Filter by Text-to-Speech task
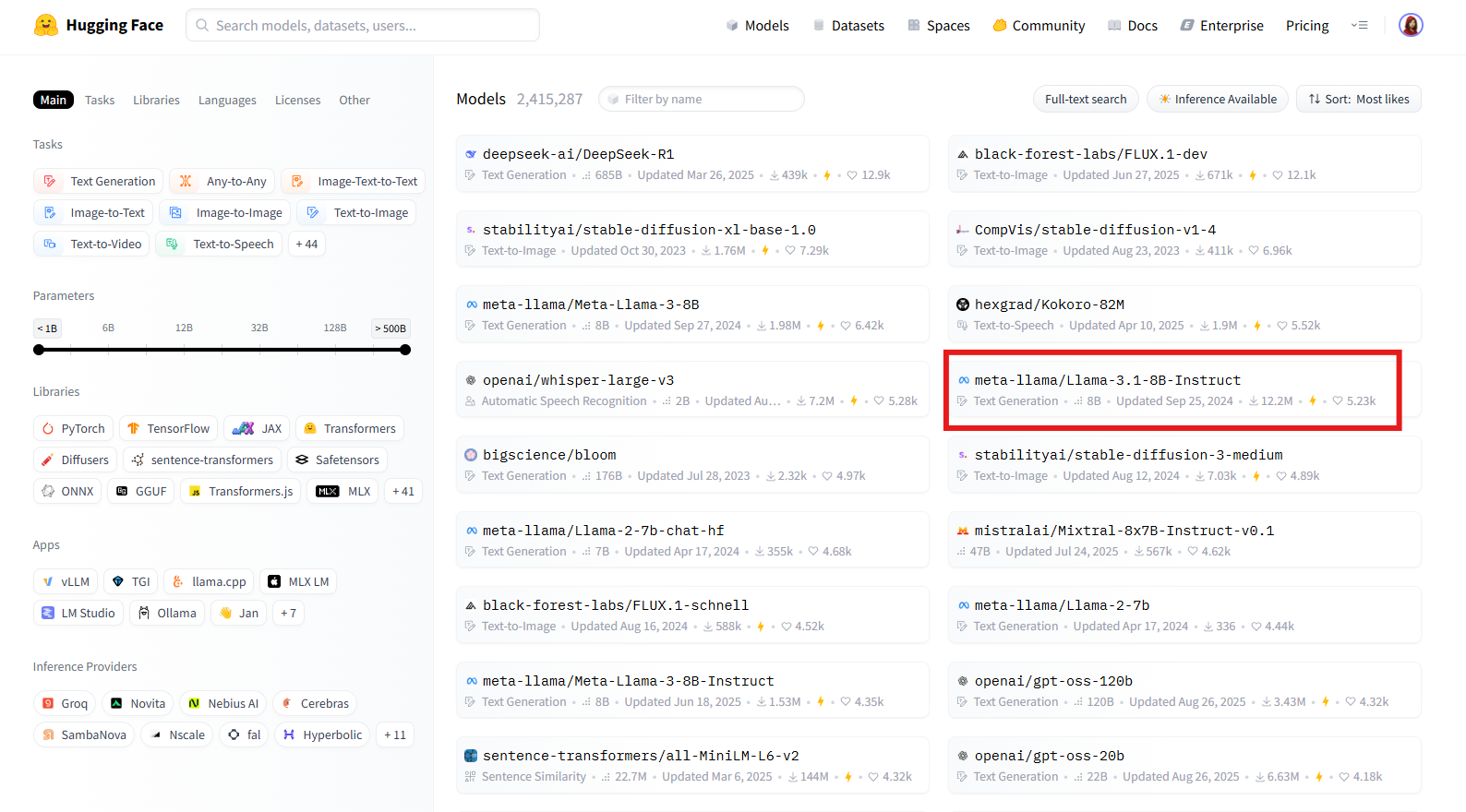1466x812 pixels. coord(219,244)
